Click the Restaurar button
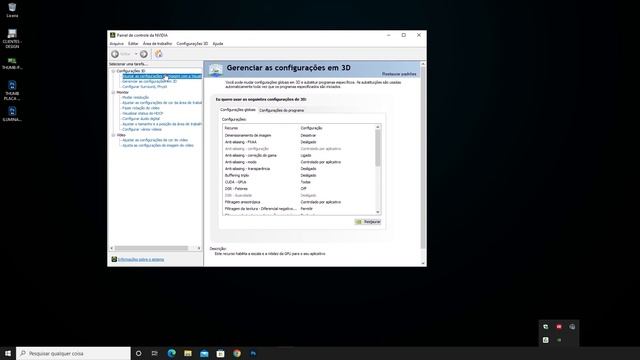Screen dimensions: 640x360 368,222
